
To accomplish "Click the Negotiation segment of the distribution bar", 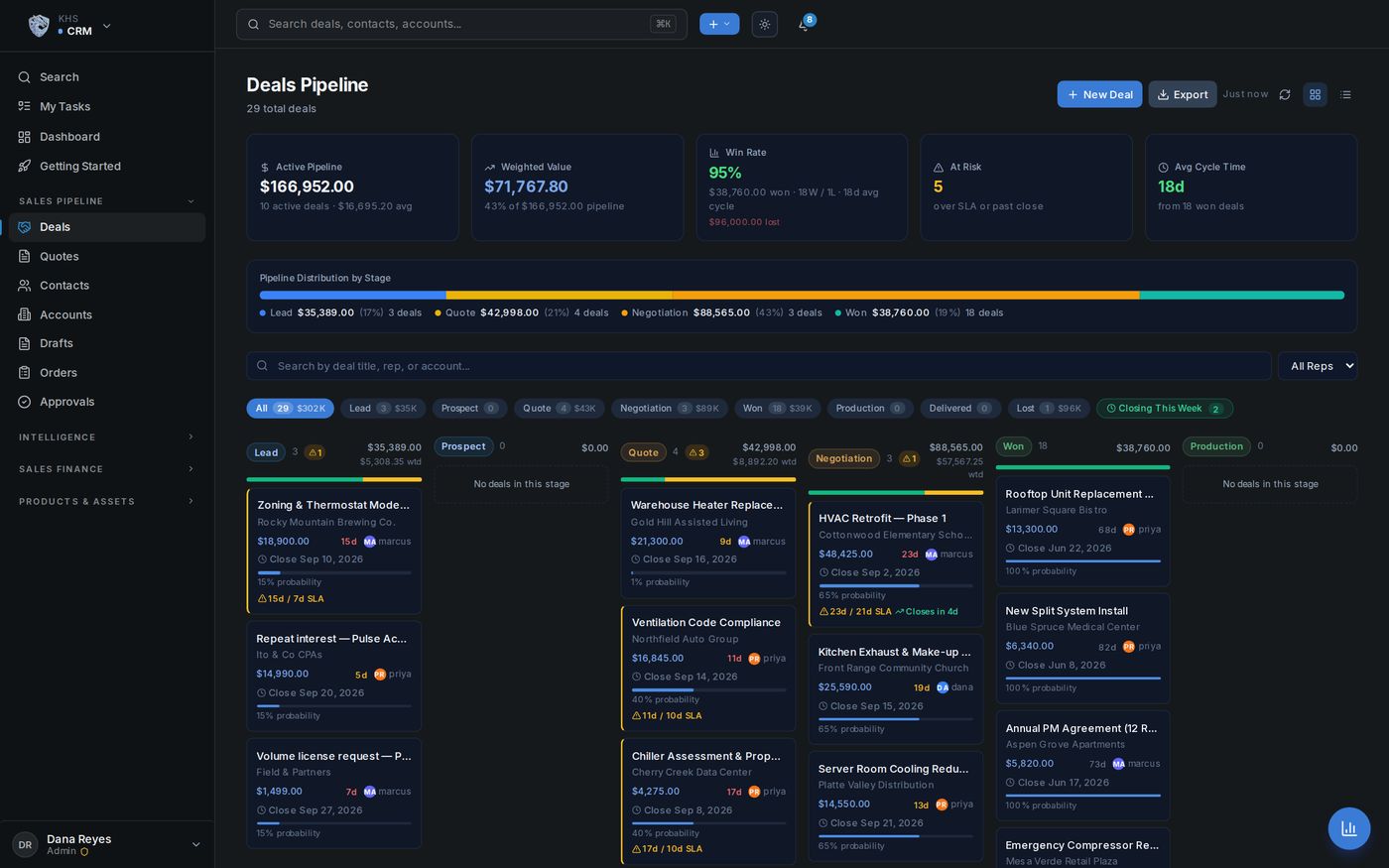I will (906, 296).
